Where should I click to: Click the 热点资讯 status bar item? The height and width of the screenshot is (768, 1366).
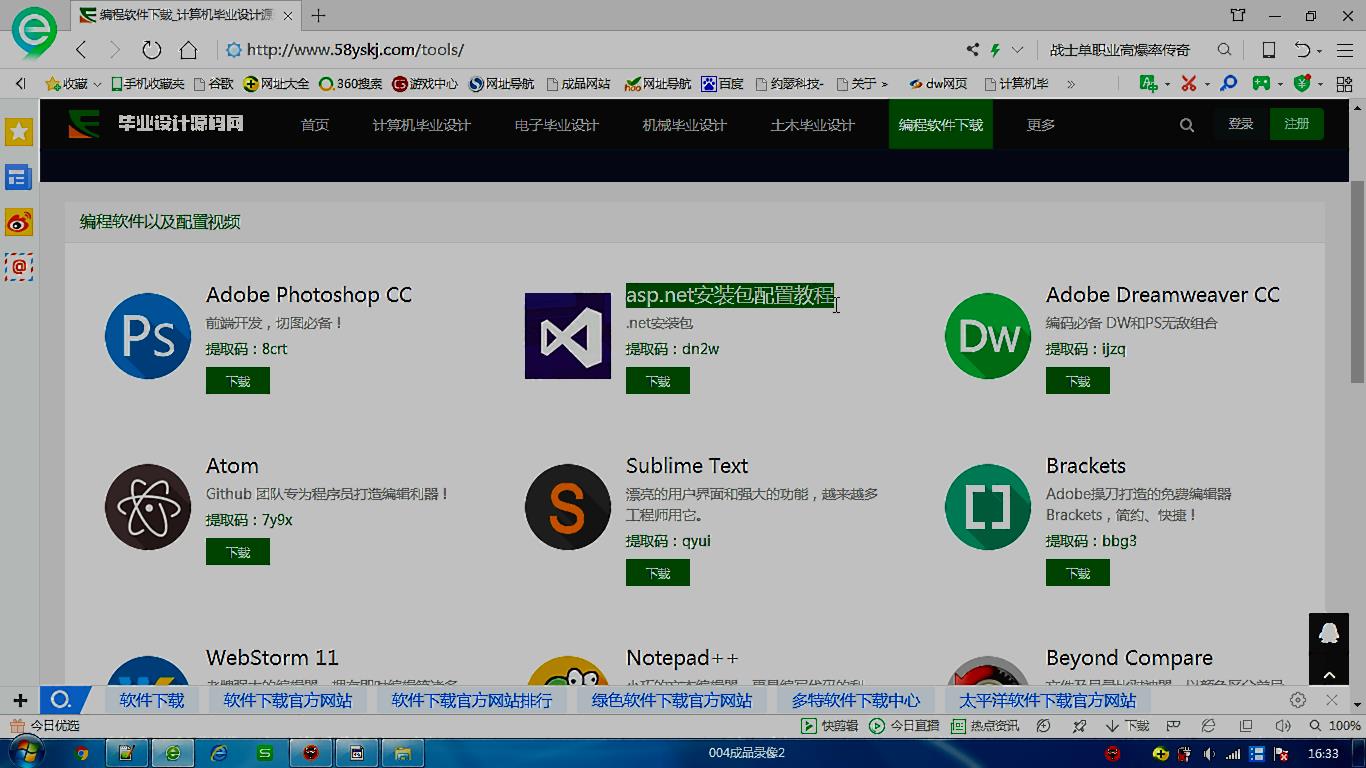click(985, 726)
